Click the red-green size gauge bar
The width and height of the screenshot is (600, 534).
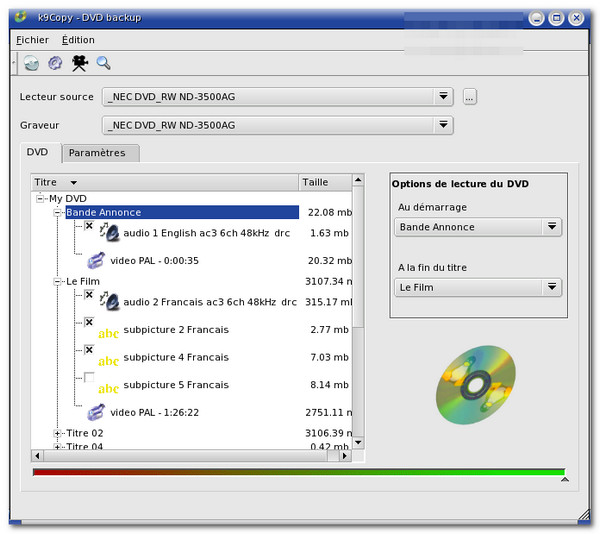pyautogui.click(x=298, y=472)
